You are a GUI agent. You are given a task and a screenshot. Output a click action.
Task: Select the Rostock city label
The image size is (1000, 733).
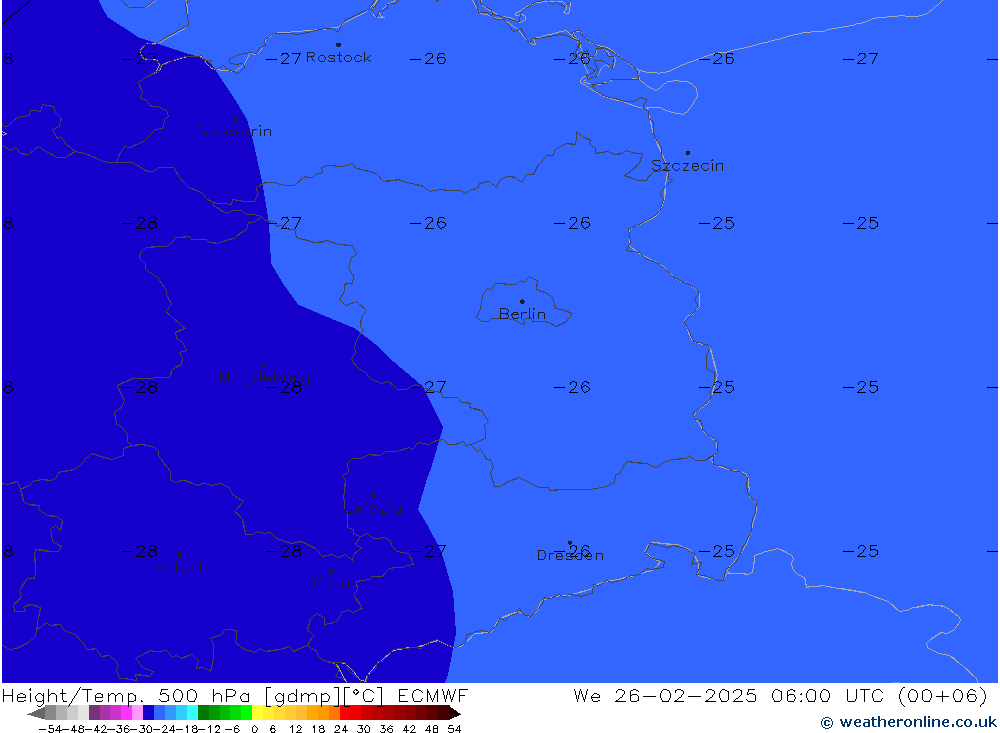(x=339, y=57)
